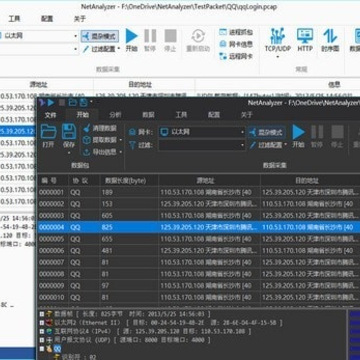
Task: Switch to the 关于 tab in light window
Action: (x=80, y=19)
